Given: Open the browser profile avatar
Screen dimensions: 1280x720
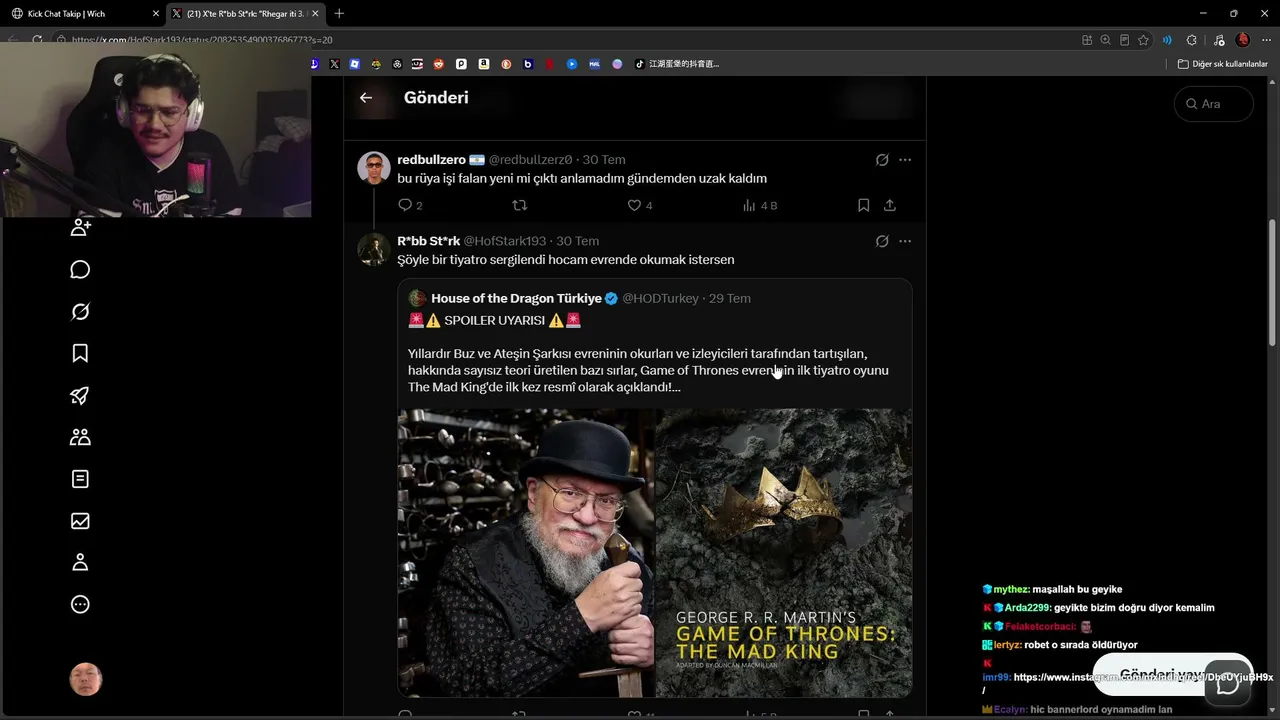Looking at the screenshot, I should pyautogui.click(x=1243, y=40).
